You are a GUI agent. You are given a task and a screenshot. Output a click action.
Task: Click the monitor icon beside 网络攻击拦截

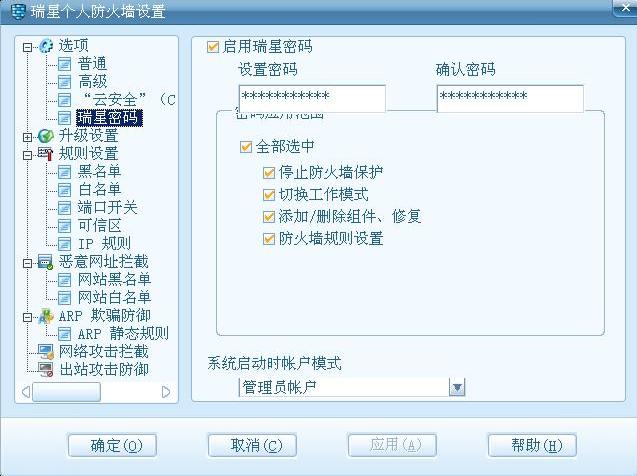pos(46,352)
